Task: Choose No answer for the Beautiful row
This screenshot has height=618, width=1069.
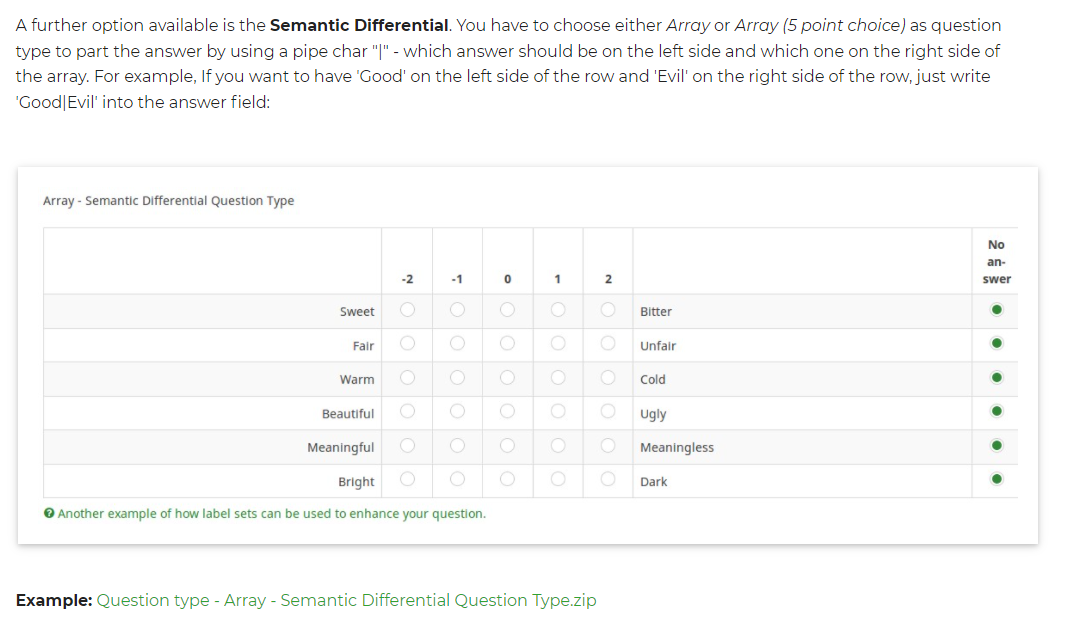Action: (996, 413)
